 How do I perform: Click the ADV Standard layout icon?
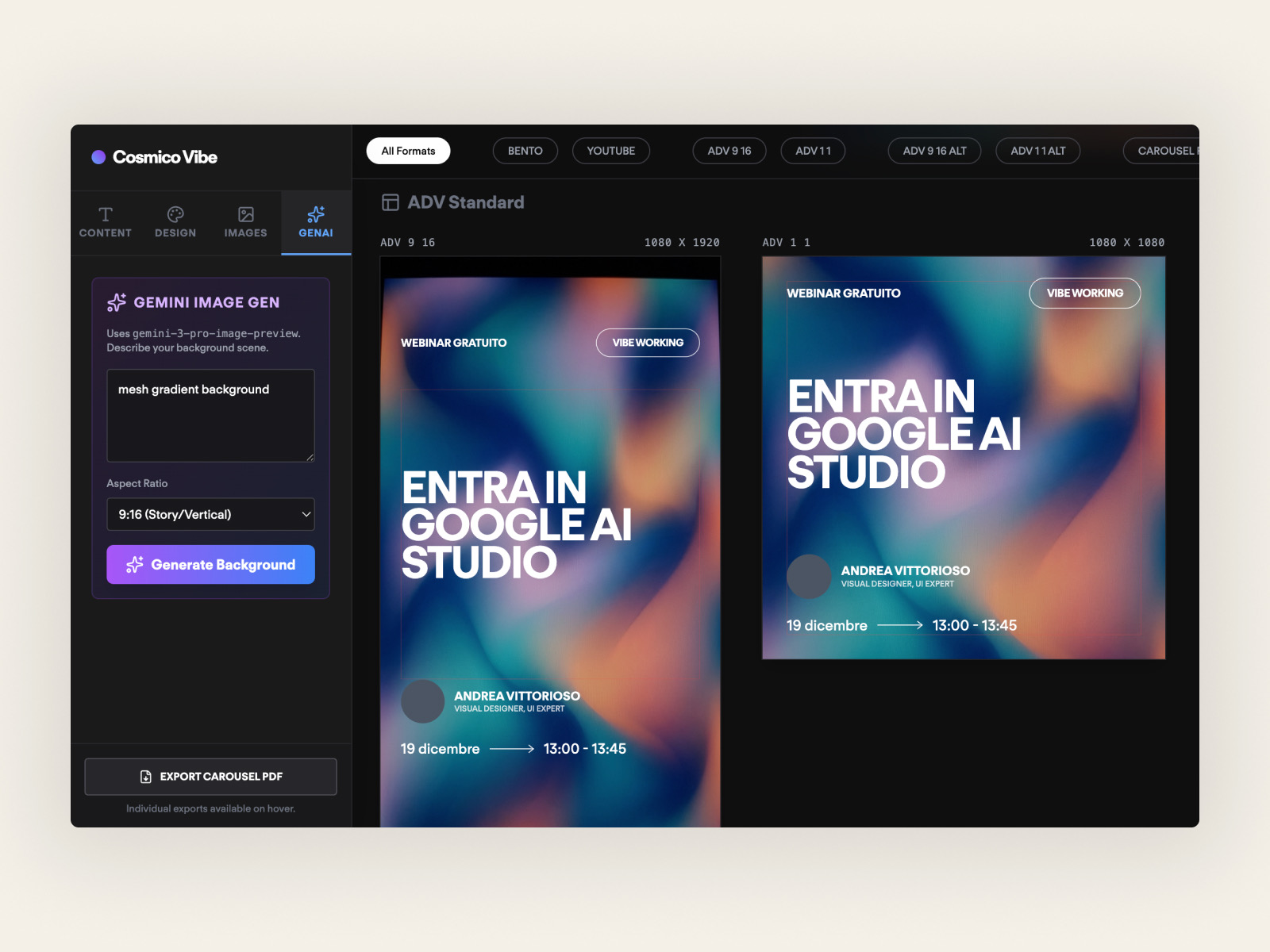coord(390,202)
